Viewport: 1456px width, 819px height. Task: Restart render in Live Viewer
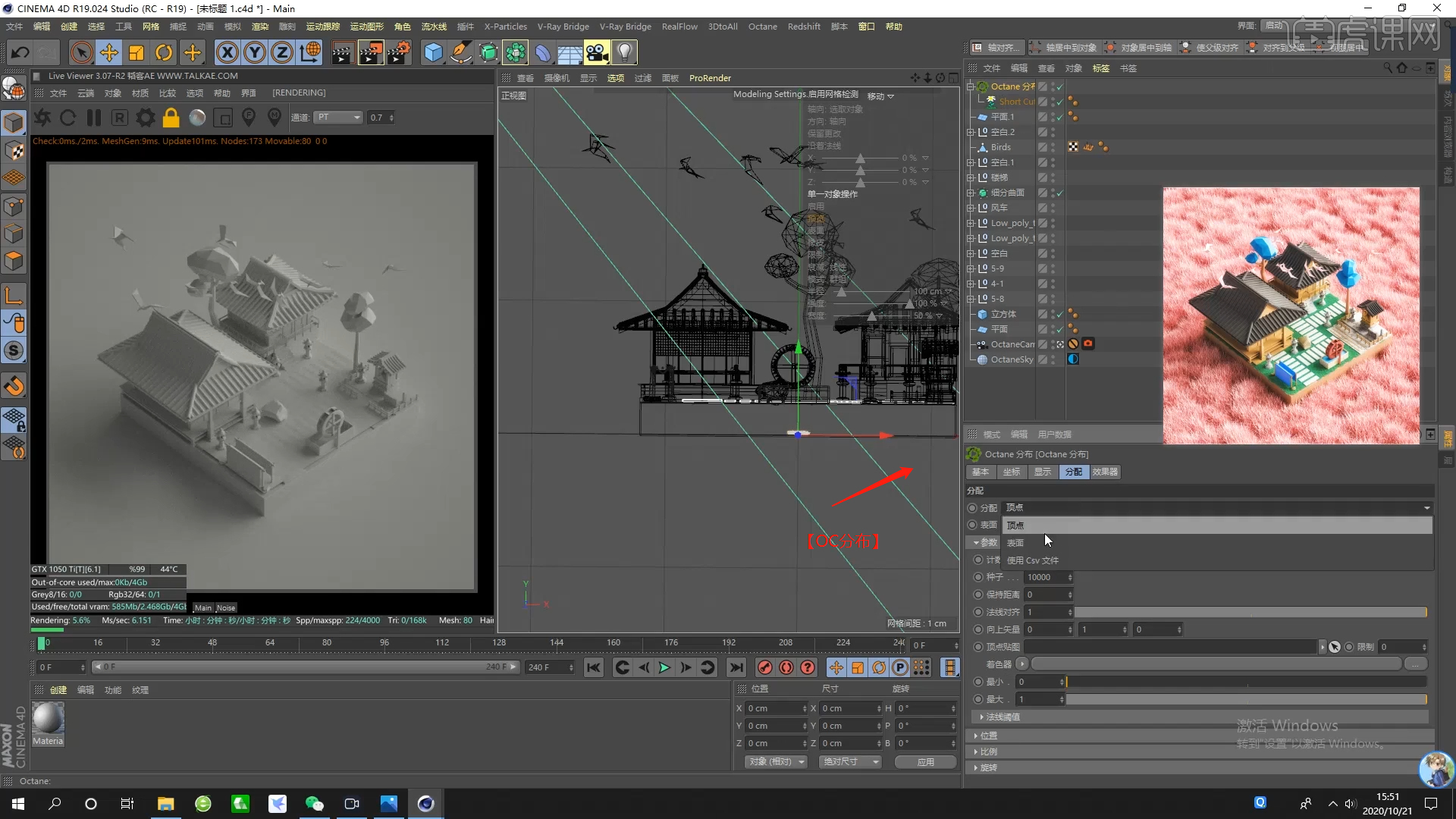67,118
